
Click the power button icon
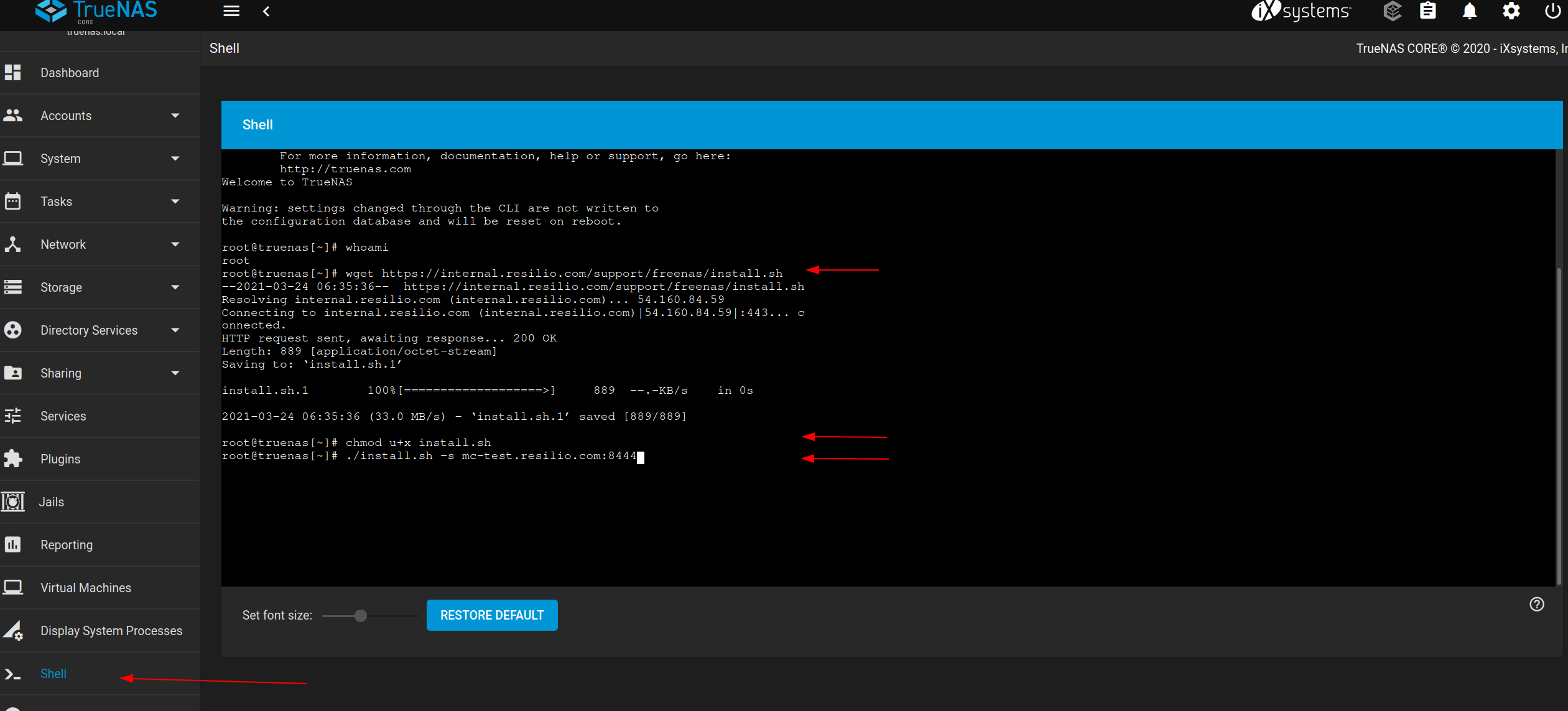coord(1552,11)
